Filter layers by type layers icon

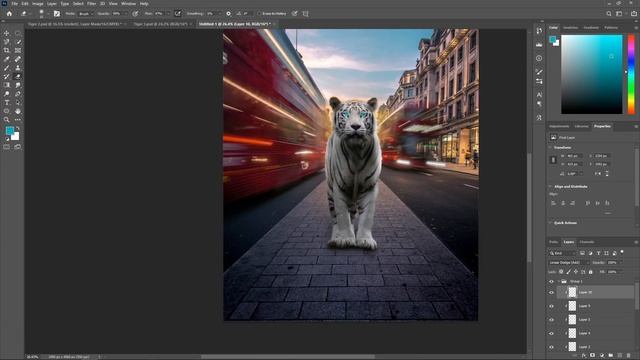(x=598, y=253)
